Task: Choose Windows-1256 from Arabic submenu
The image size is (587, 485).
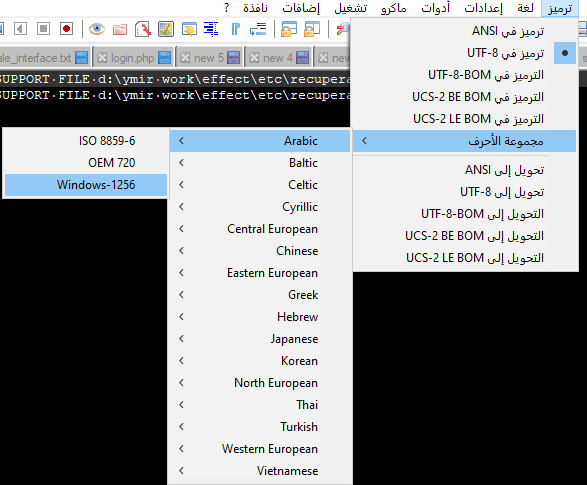Action: 86,185
